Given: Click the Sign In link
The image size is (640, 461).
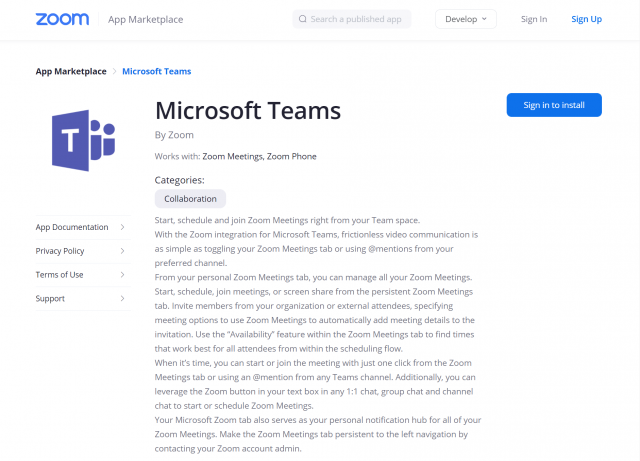Looking at the screenshot, I should tap(534, 19).
